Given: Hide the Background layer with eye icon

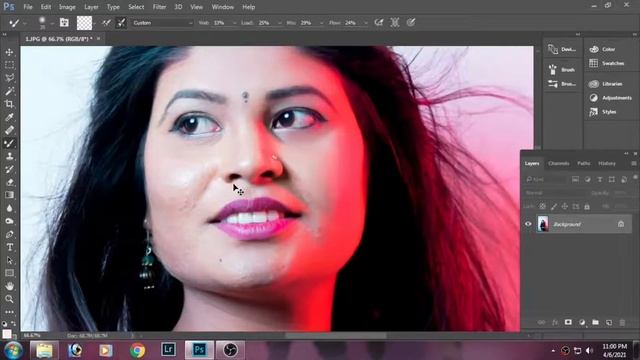Looking at the screenshot, I should 528,224.
